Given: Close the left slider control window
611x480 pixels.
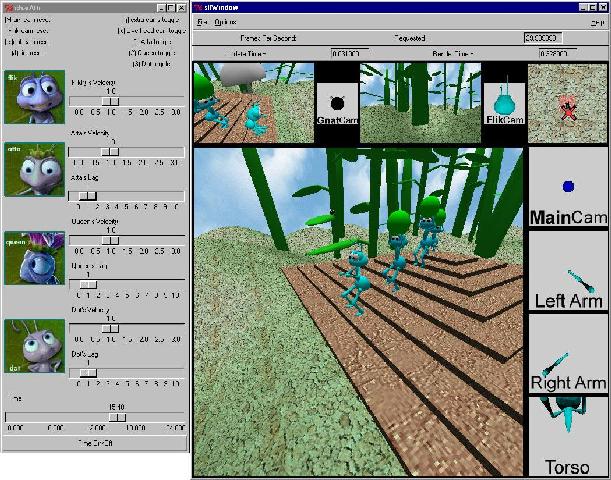Looking at the screenshot, I should tap(182, 8).
